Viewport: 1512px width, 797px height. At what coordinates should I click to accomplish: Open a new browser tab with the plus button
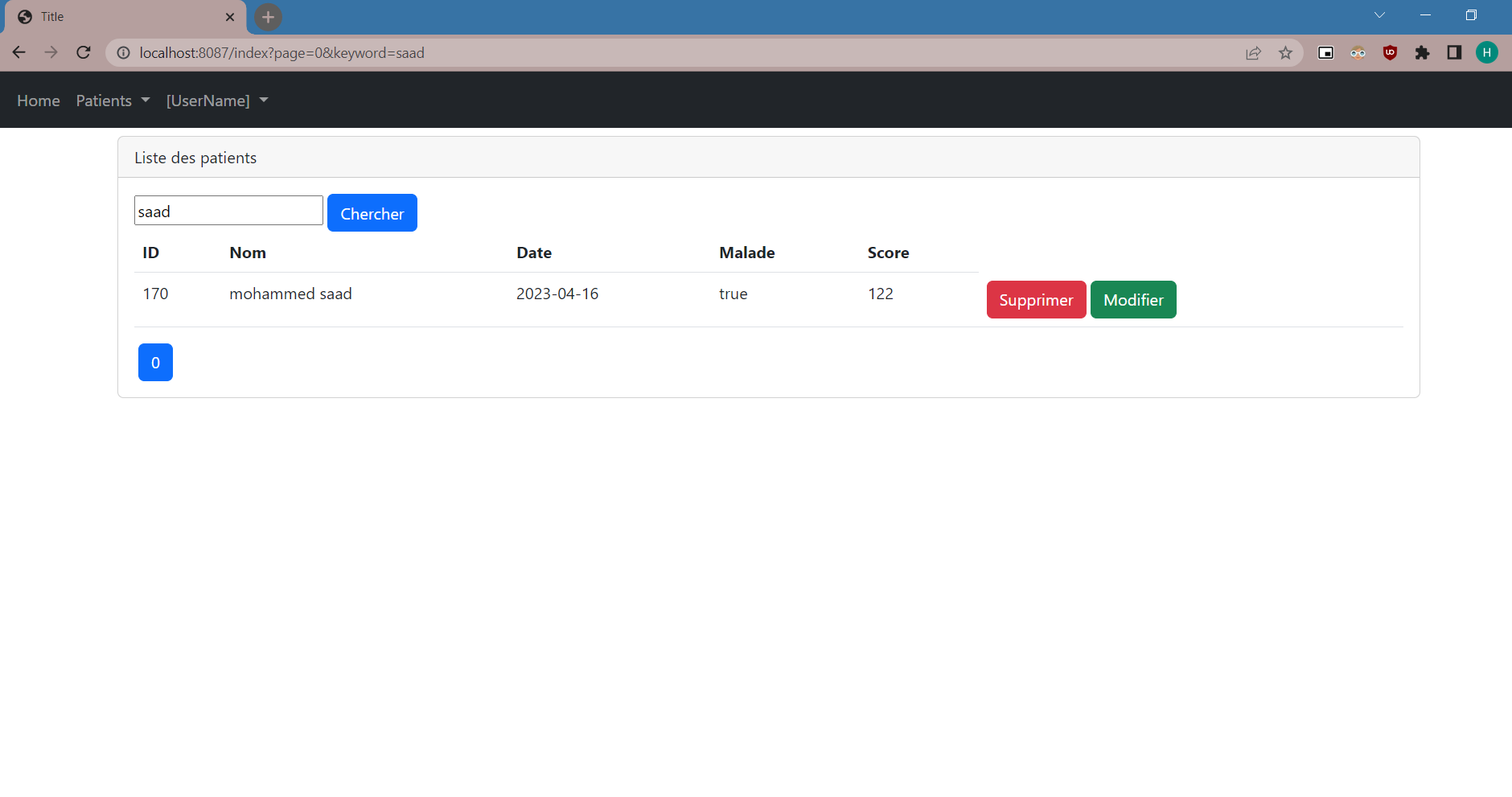point(268,16)
